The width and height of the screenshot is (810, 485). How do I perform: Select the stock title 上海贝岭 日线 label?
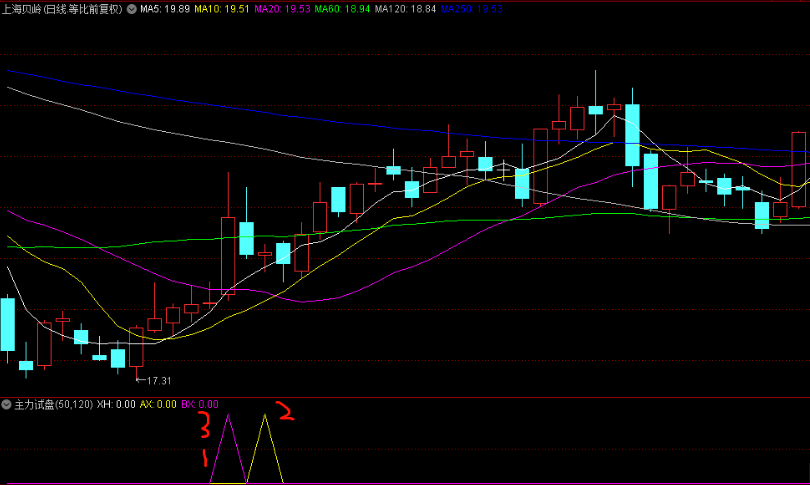tap(63, 9)
